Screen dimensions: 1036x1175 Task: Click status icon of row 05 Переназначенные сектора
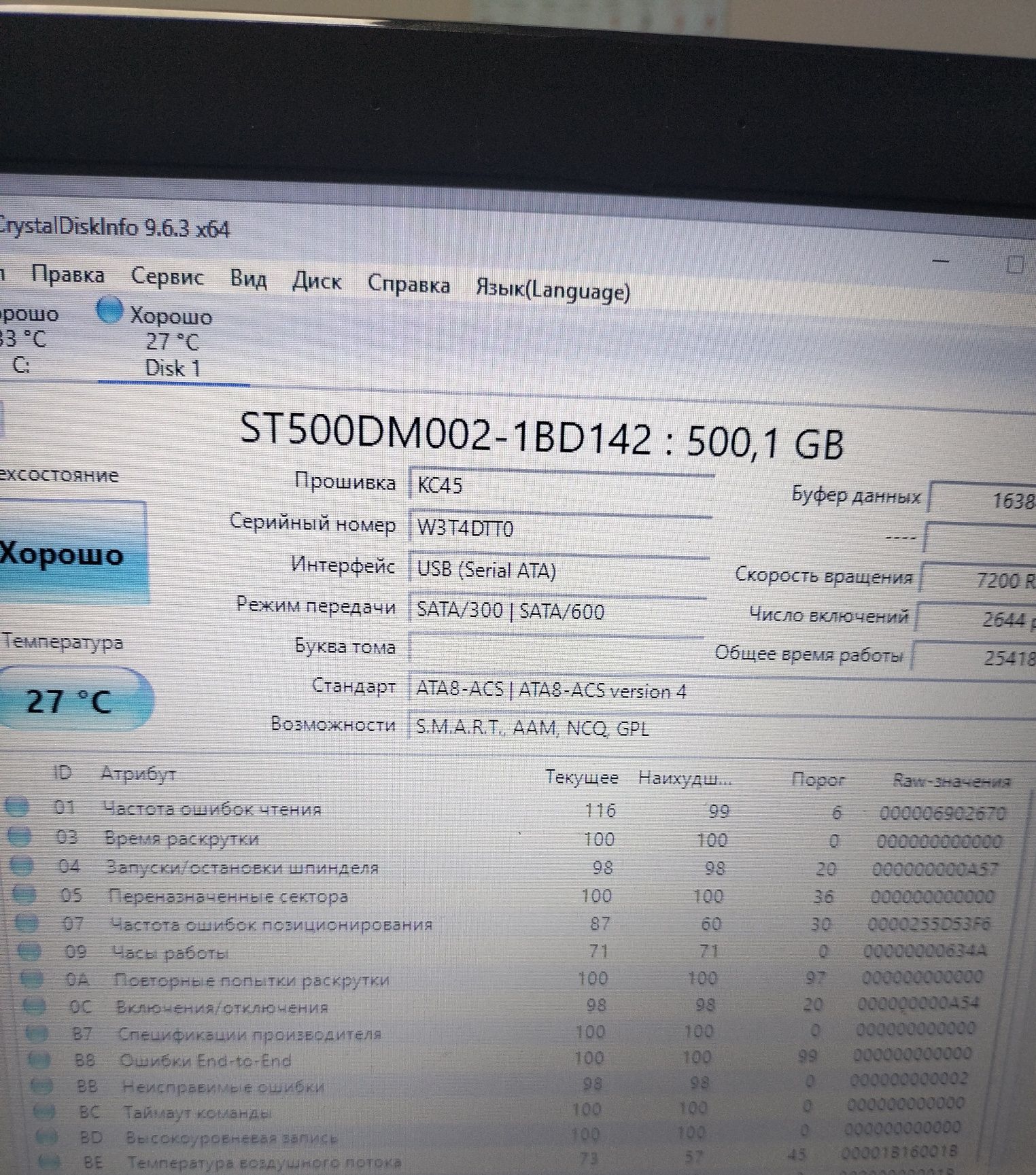26,894
